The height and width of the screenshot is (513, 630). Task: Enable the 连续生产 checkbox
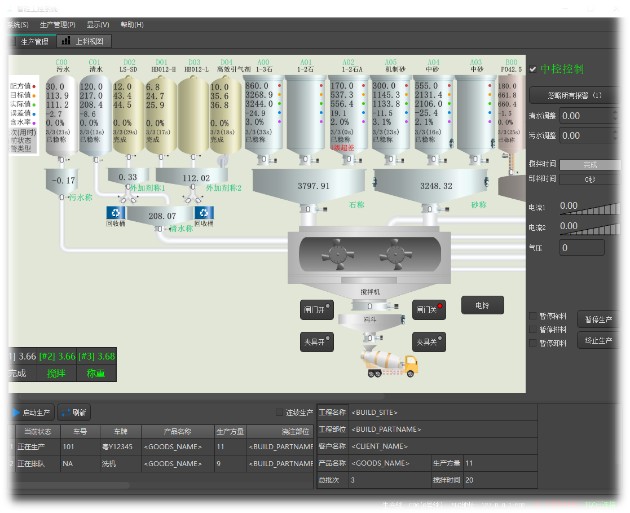[x=280, y=412]
